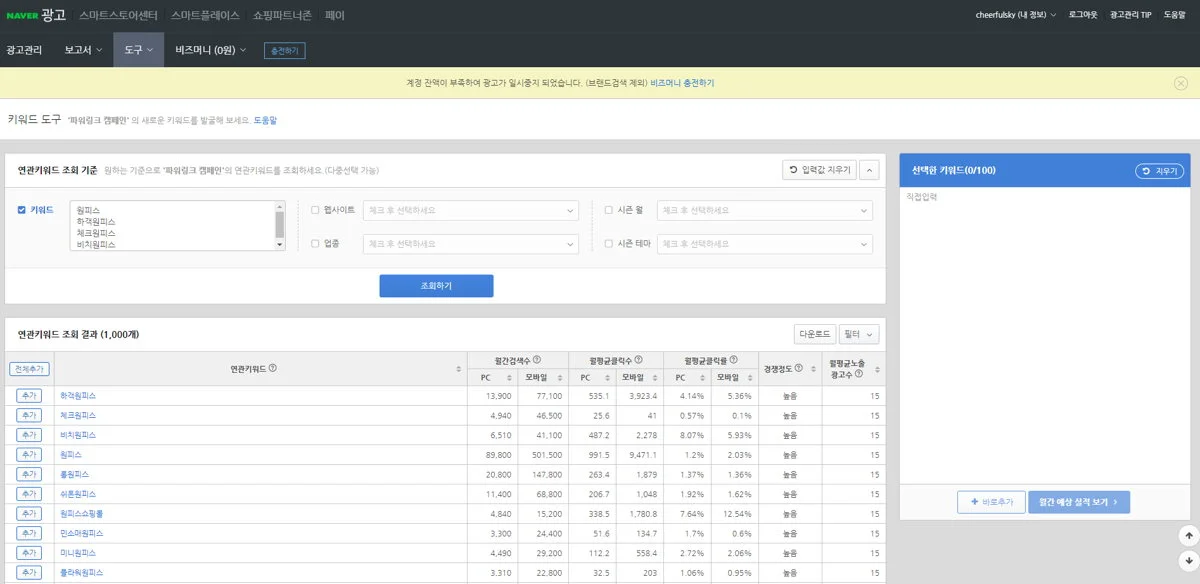Open the 보고서 menu
This screenshot has width=1200, height=584.
pyautogui.click(x=83, y=50)
